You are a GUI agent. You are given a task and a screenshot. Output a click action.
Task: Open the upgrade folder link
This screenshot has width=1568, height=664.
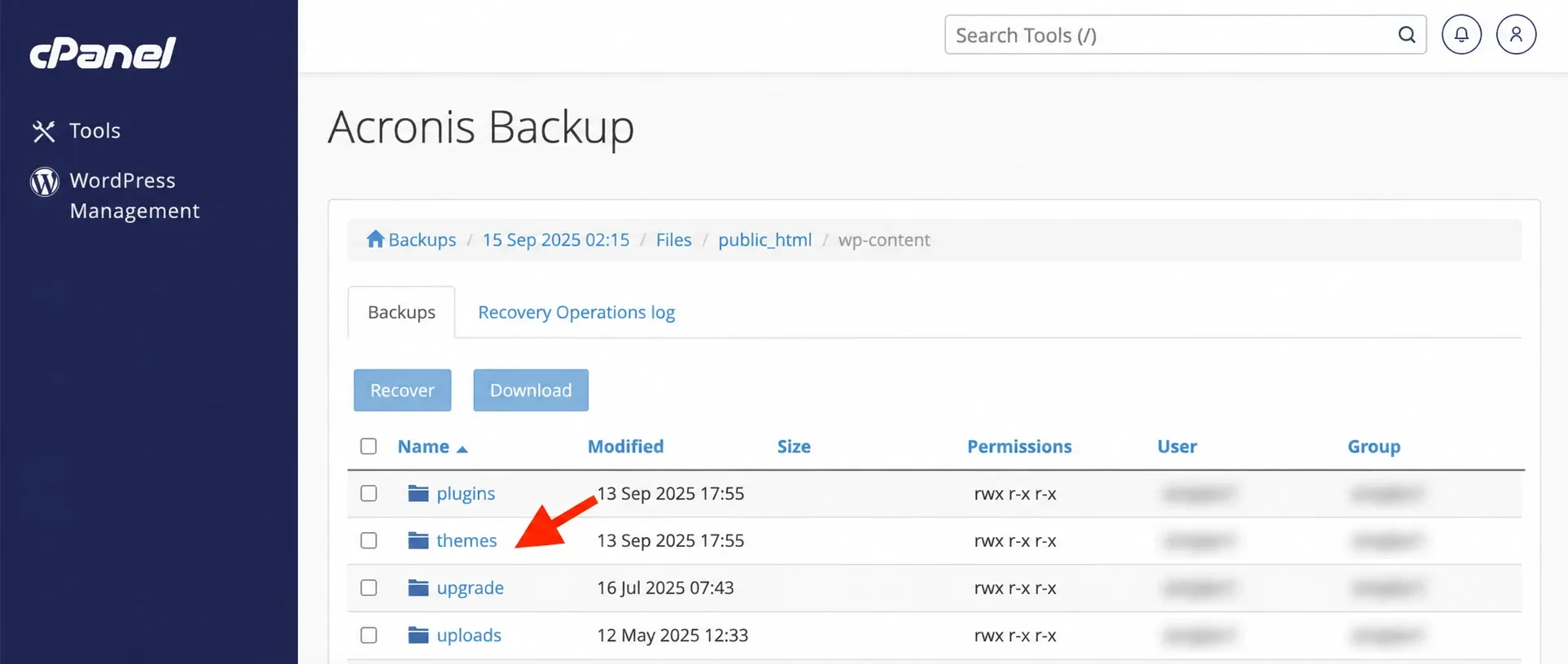(470, 588)
